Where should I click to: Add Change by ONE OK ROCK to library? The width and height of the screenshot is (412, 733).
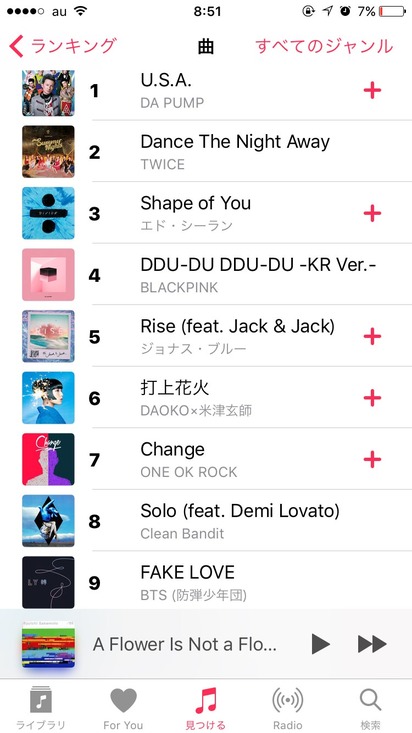coord(372,460)
